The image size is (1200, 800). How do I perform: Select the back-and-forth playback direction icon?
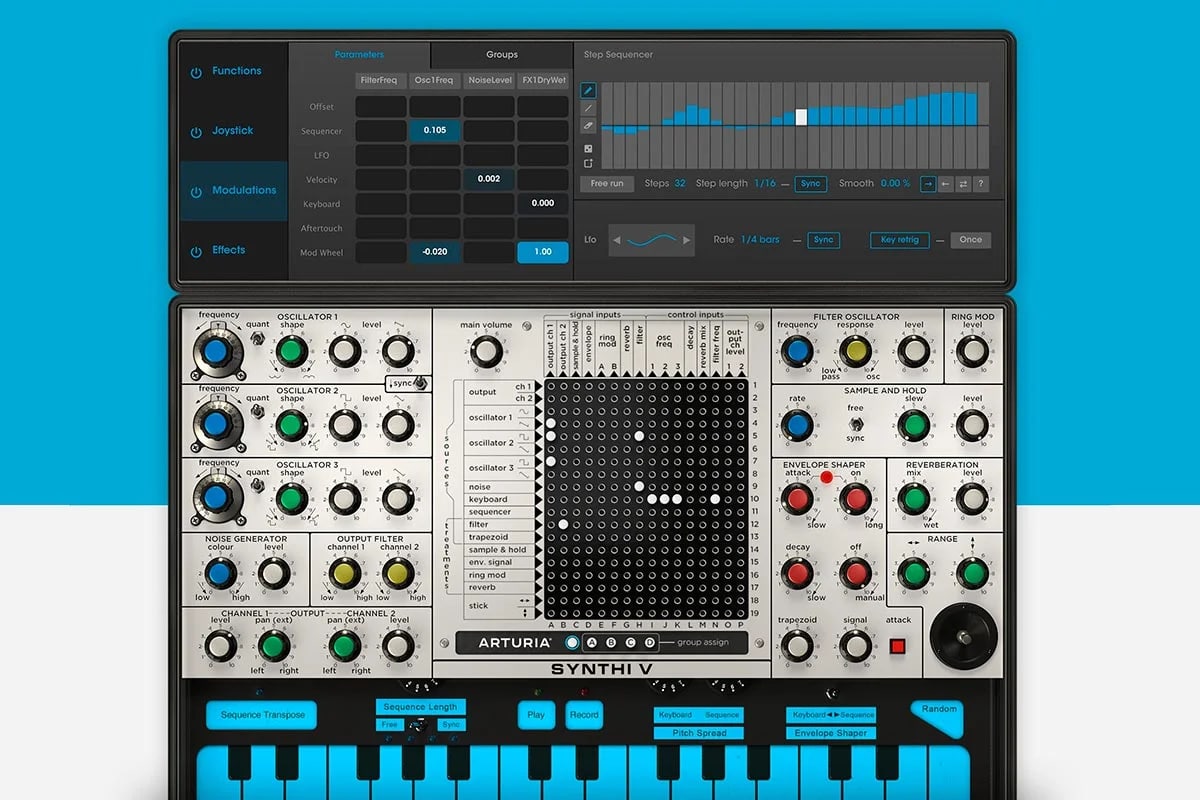(x=963, y=184)
